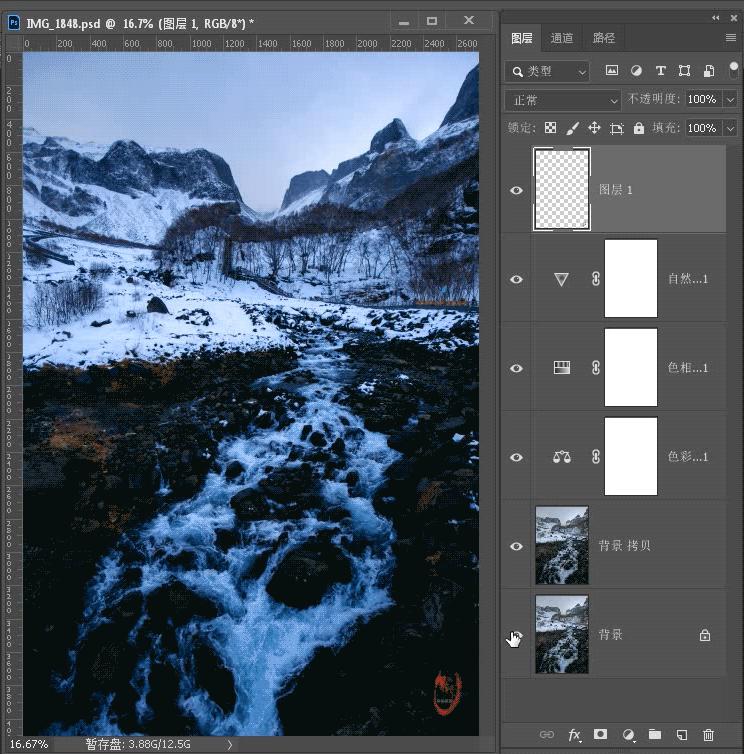The height and width of the screenshot is (754, 744).
Task: Open the 填充 slider arrow
Action: click(x=730, y=128)
